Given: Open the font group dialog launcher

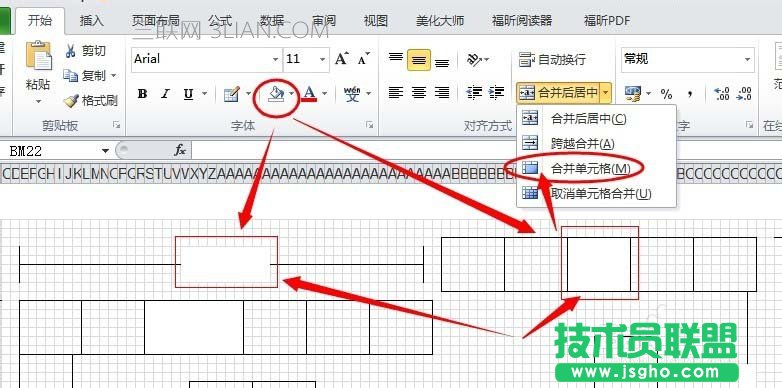Looking at the screenshot, I should (x=370, y=125).
